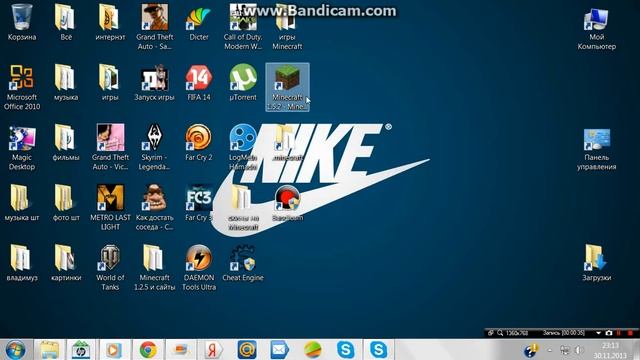
Task: Open the Windows Start menu
Action: coord(16,350)
